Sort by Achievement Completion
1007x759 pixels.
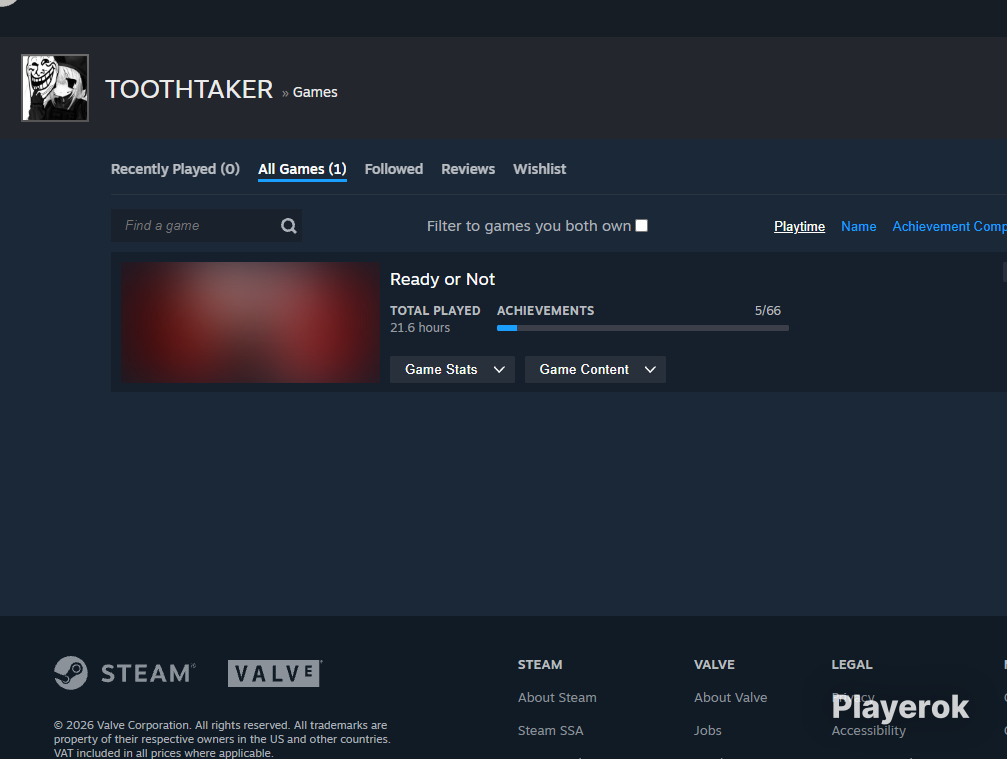click(949, 226)
